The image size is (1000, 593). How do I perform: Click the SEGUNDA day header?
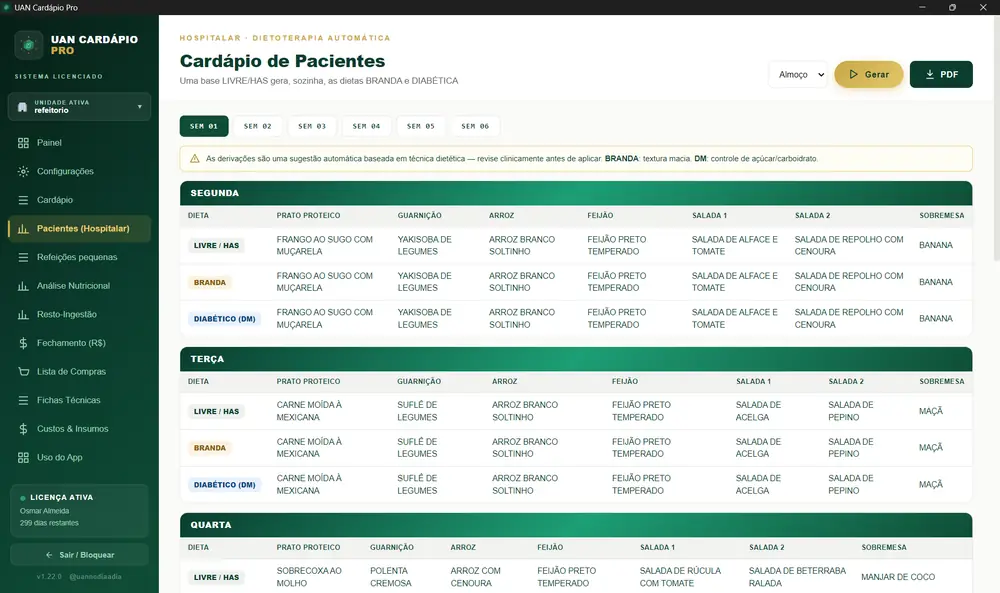click(576, 193)
